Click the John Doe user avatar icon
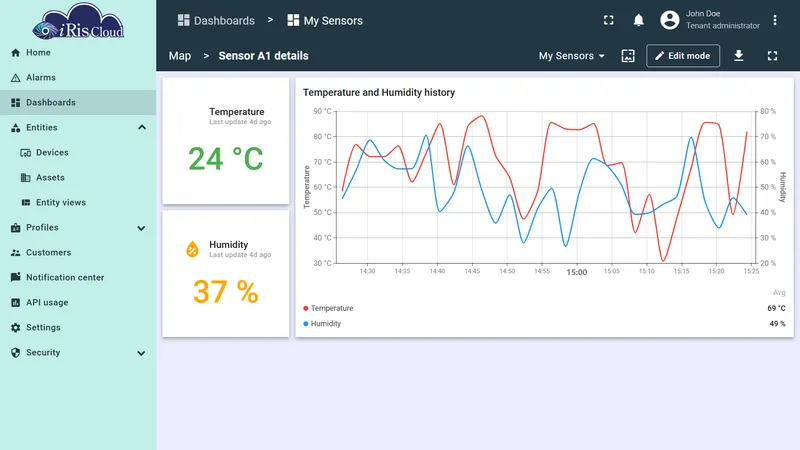 (670, 20)
